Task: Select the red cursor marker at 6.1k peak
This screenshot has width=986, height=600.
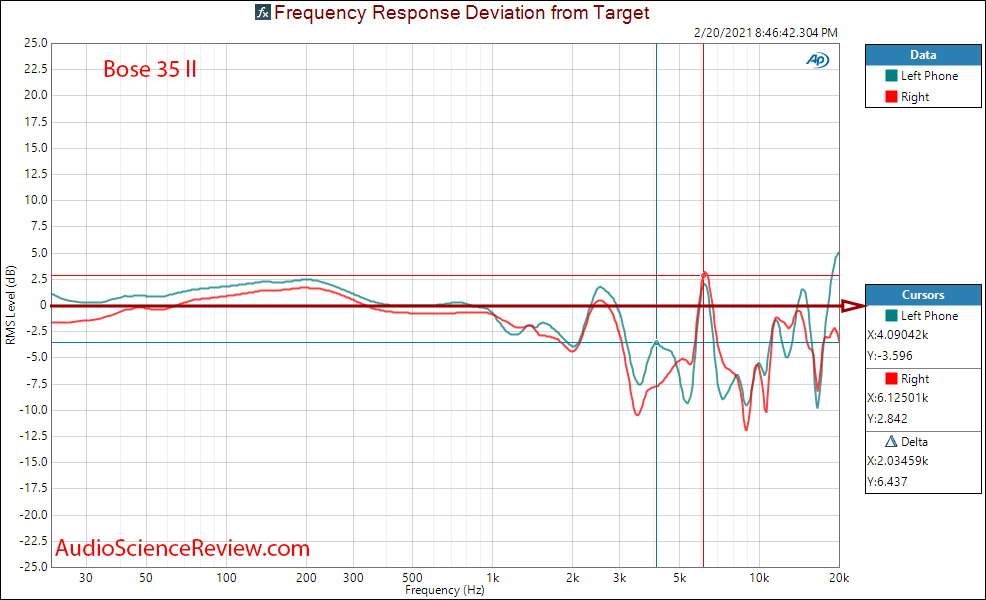Action: pos(704,275)
